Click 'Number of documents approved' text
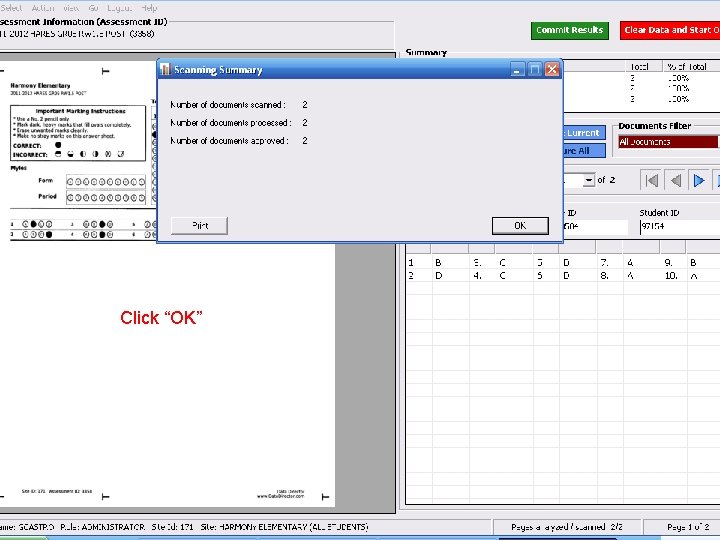This screenshot has width=720, height=540. [x=229, y=141]
